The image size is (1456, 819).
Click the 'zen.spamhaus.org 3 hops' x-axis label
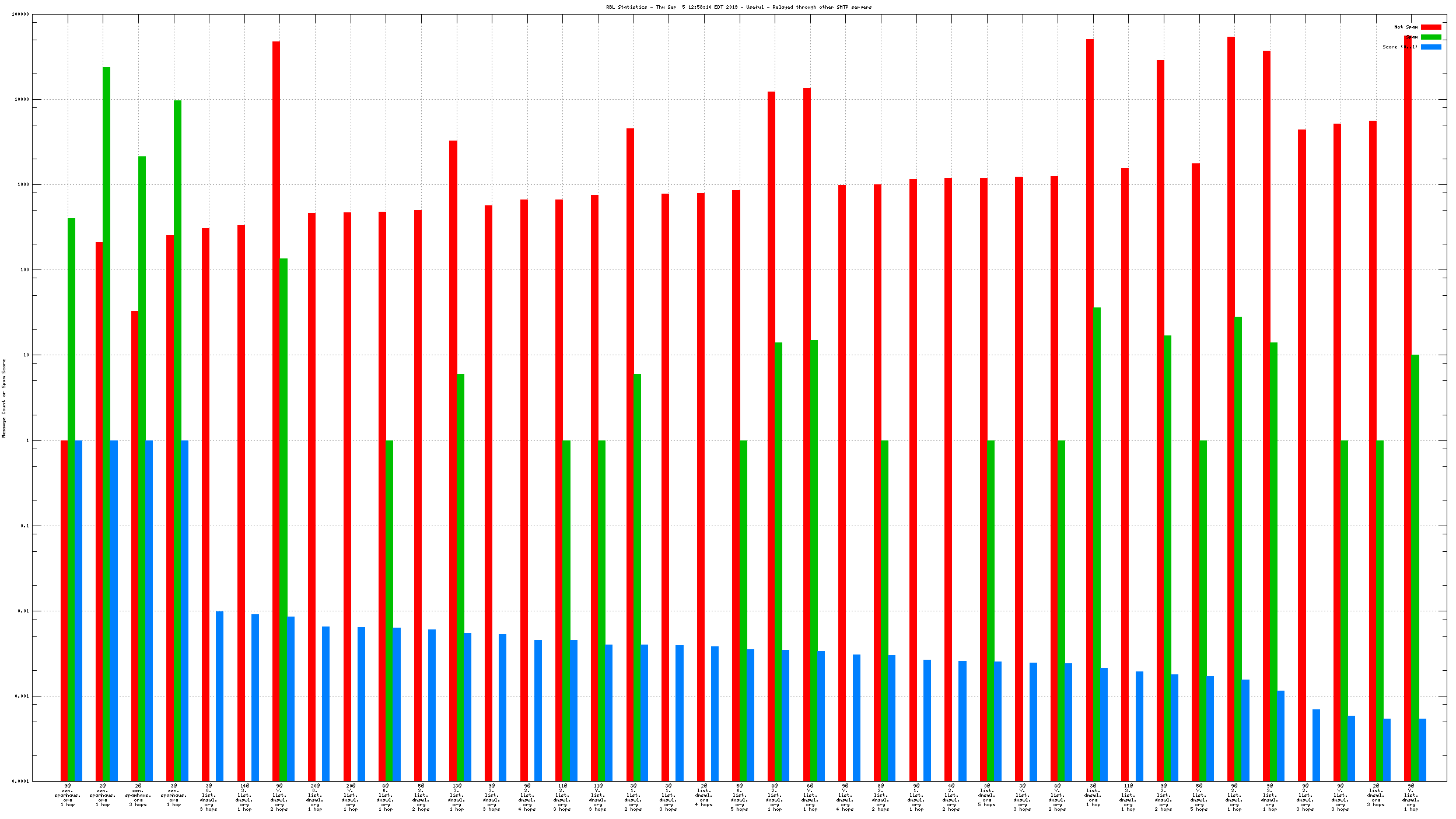[x=138, y=795]
